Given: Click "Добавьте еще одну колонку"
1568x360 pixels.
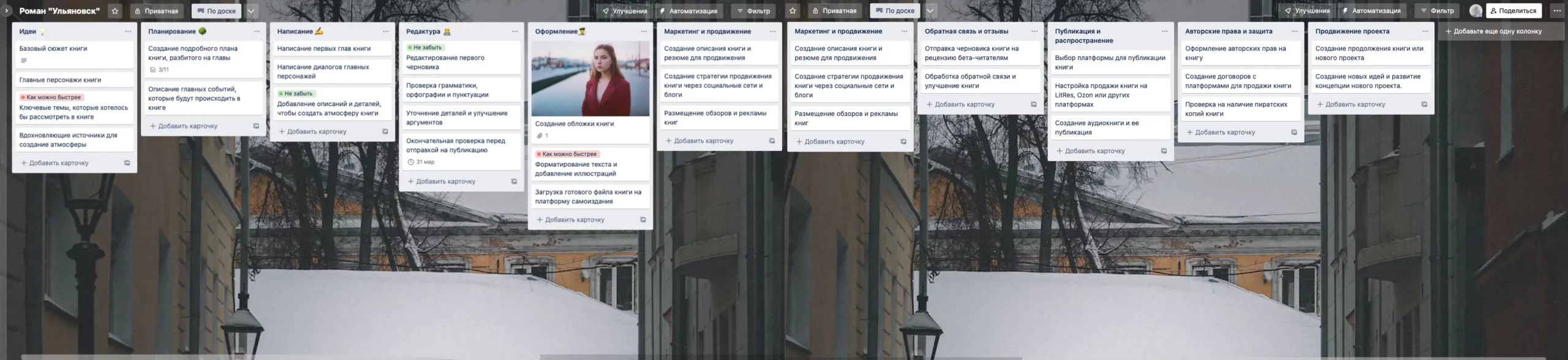Looking at the screenshot, I should [1497, 31].
